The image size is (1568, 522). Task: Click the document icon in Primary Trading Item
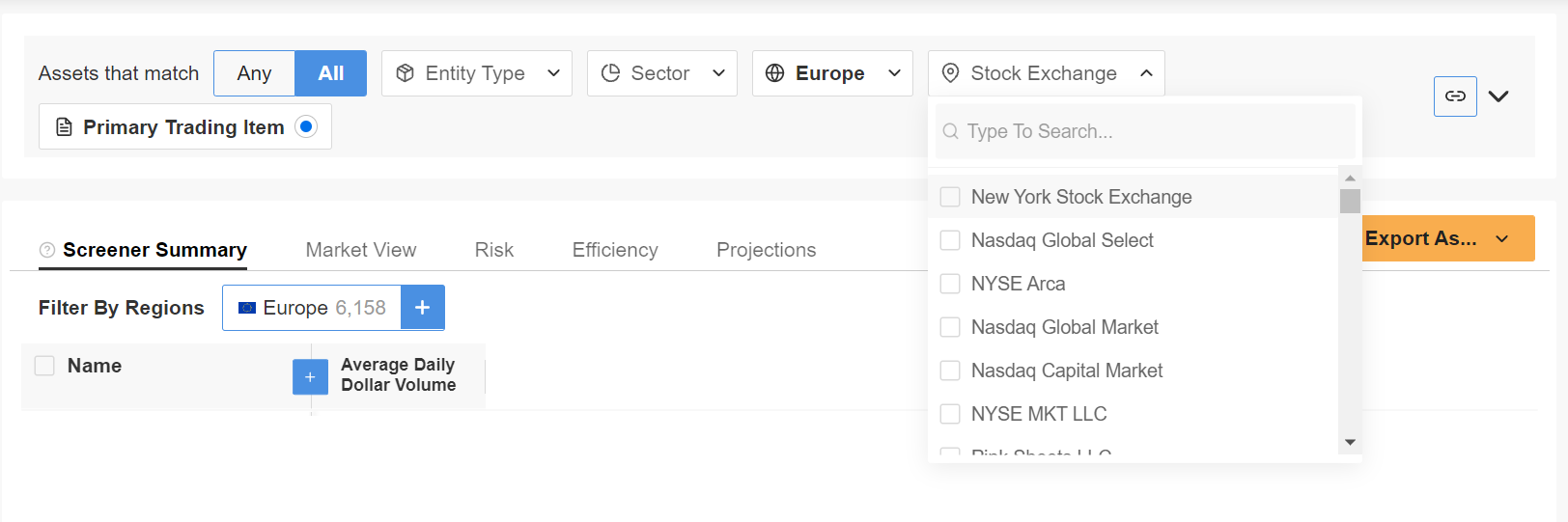click(64, 127)
